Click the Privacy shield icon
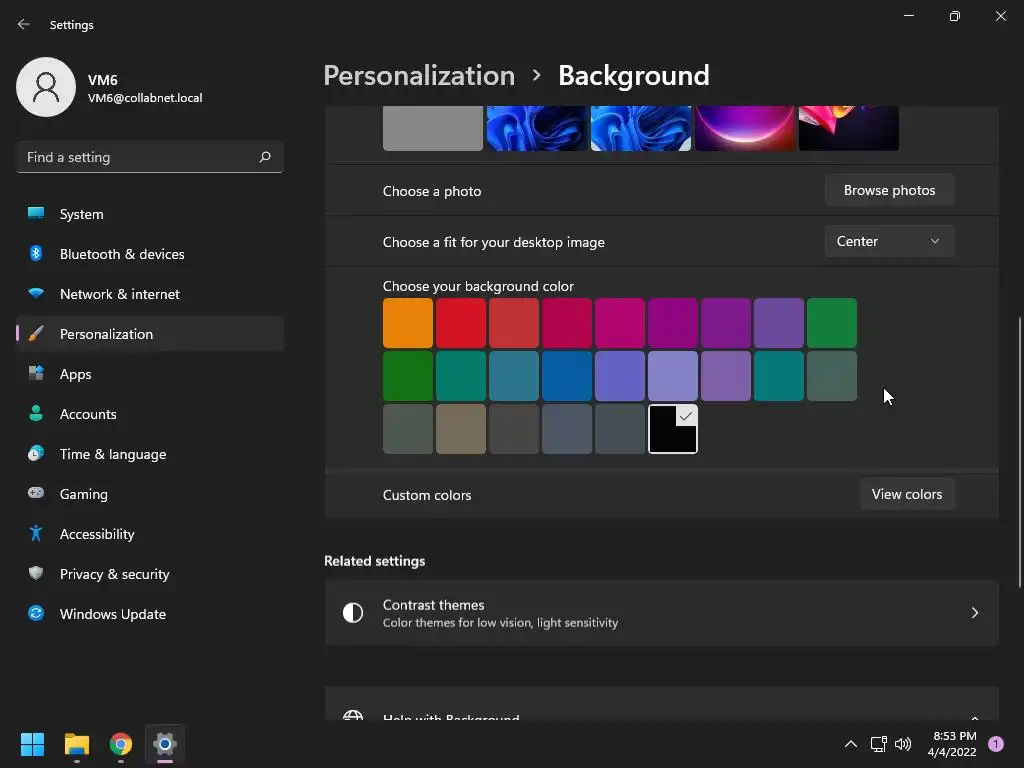The width and height of the screenshot is (1024, 768). [36, 573]
